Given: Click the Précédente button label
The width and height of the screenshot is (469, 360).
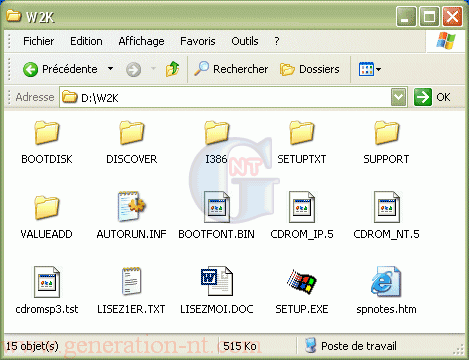Looking at the screenshot, I should pyautogui.click(x=70, y=69).
